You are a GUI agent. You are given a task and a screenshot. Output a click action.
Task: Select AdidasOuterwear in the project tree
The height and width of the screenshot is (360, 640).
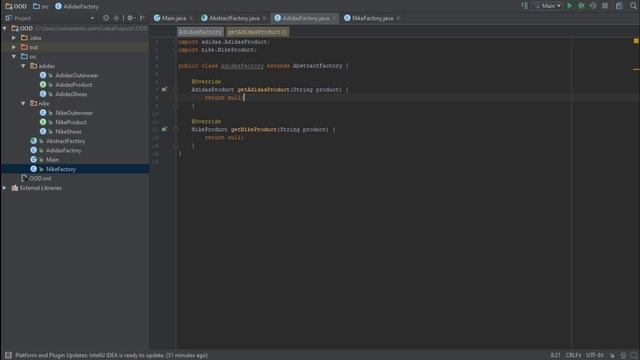(x=77, y=75)
